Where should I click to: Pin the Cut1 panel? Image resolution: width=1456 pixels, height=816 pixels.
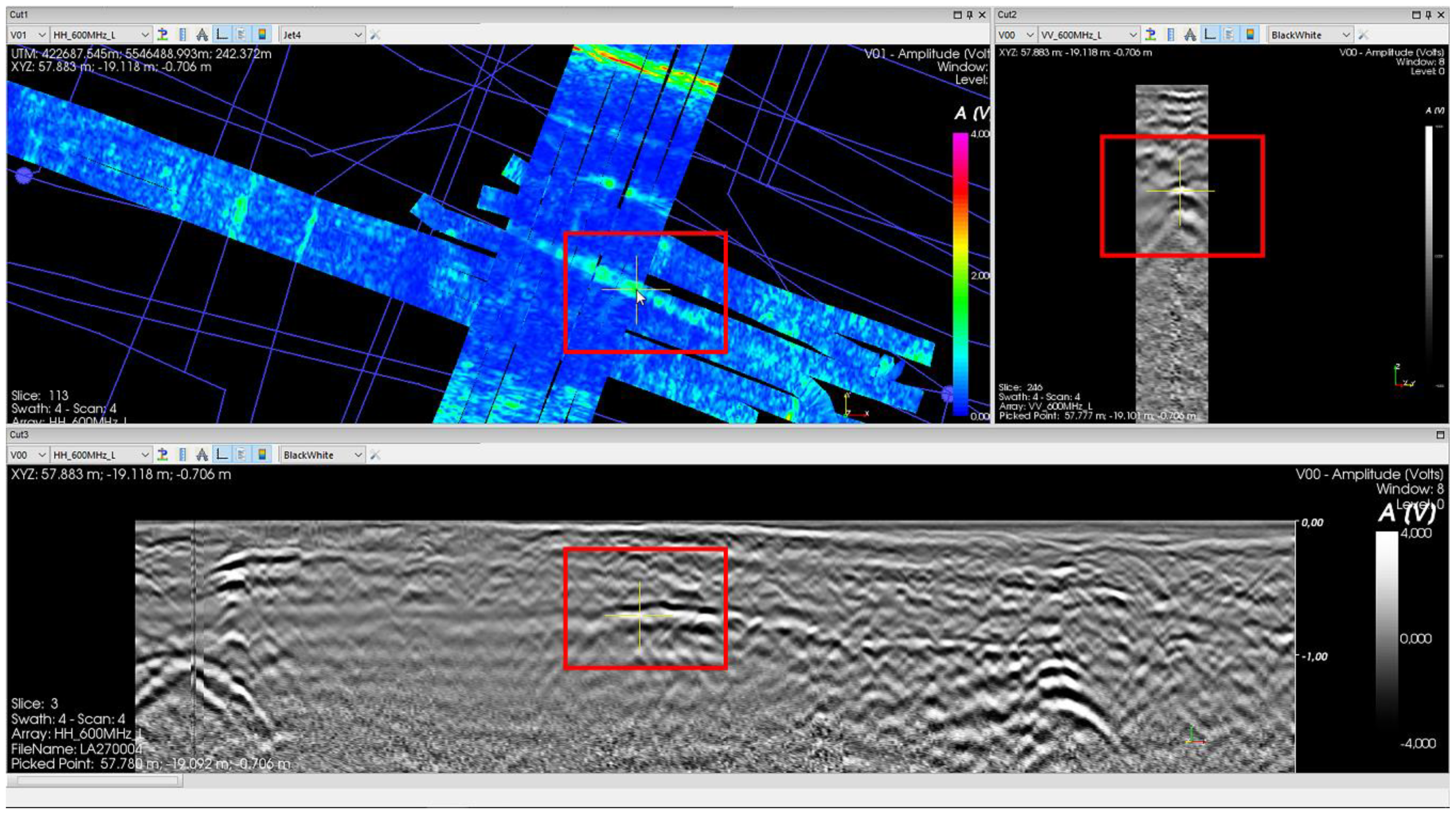coord(970,15)
